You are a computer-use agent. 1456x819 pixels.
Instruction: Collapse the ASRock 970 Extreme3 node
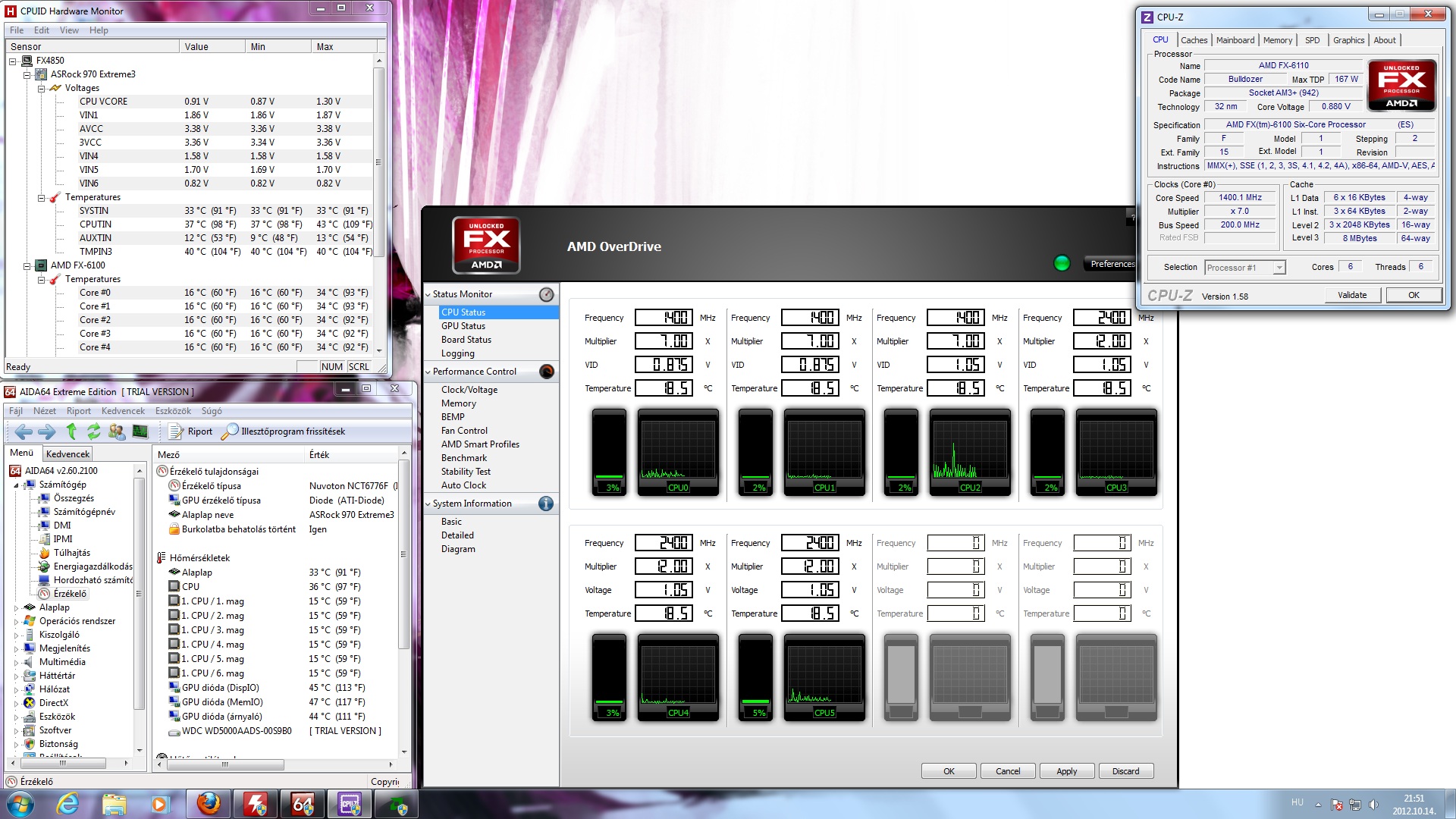click(x=27, y=74)
